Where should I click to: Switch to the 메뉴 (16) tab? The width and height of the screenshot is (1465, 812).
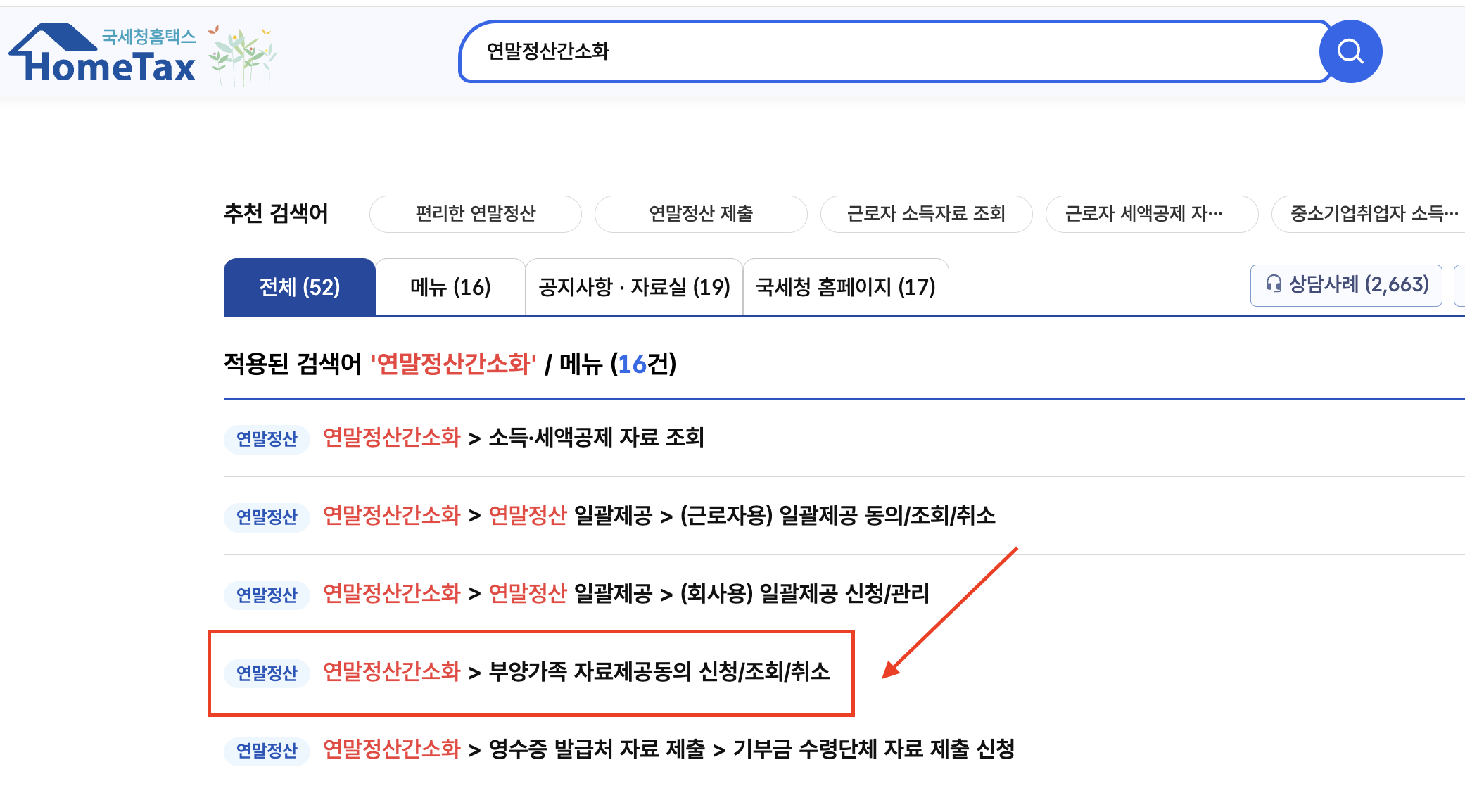(450, 287)
